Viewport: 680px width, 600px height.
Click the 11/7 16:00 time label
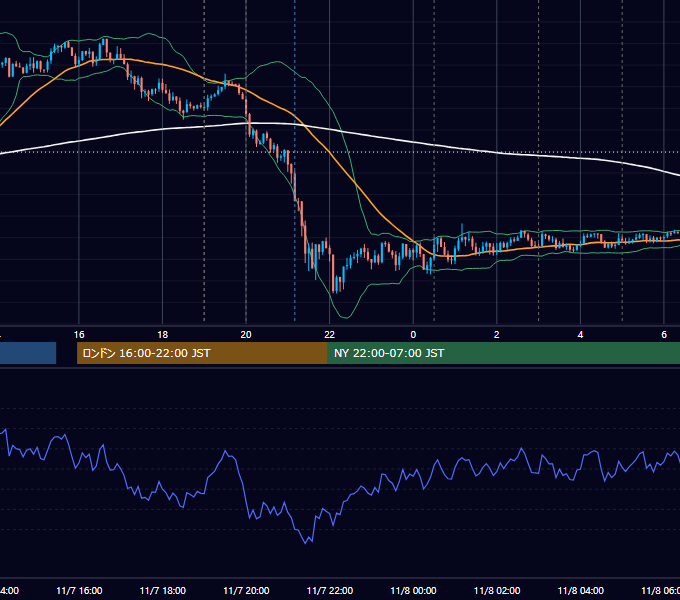(x=79, y=590)
